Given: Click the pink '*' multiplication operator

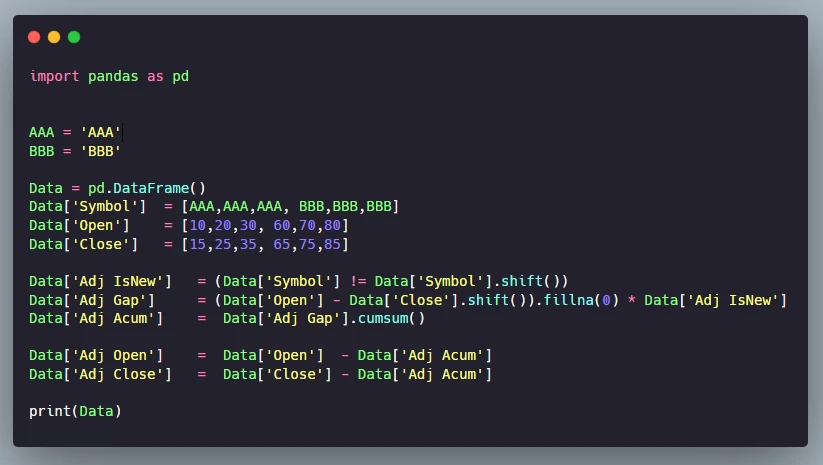Looking at the screenshot, I should point(631,301).
